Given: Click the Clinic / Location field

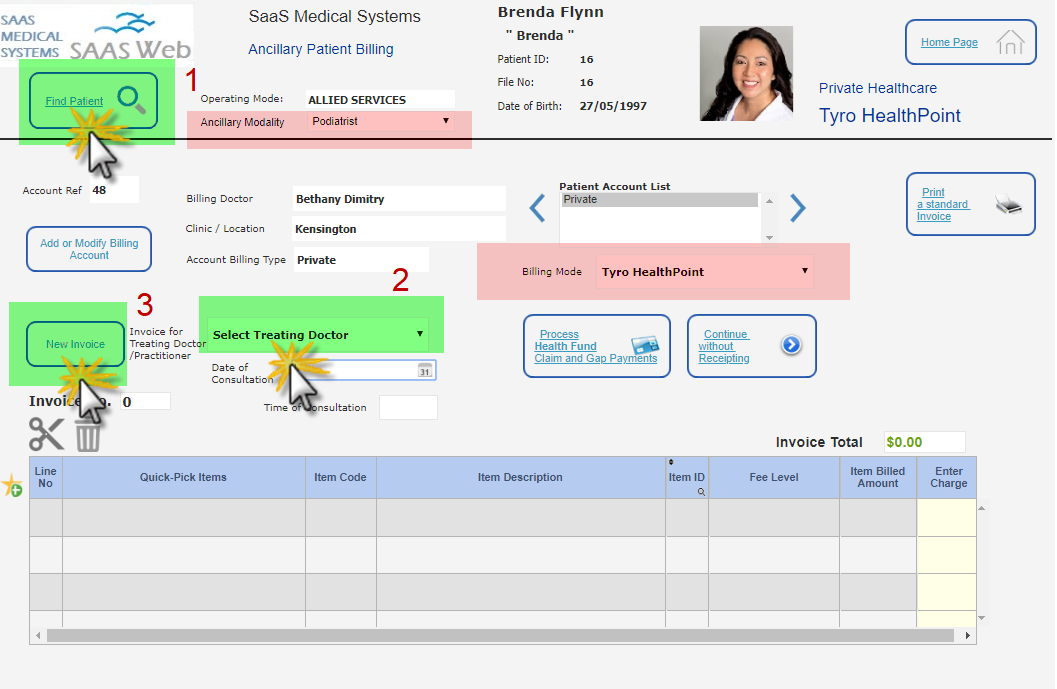Looking at the screenshot, I should tap(399, 229).
